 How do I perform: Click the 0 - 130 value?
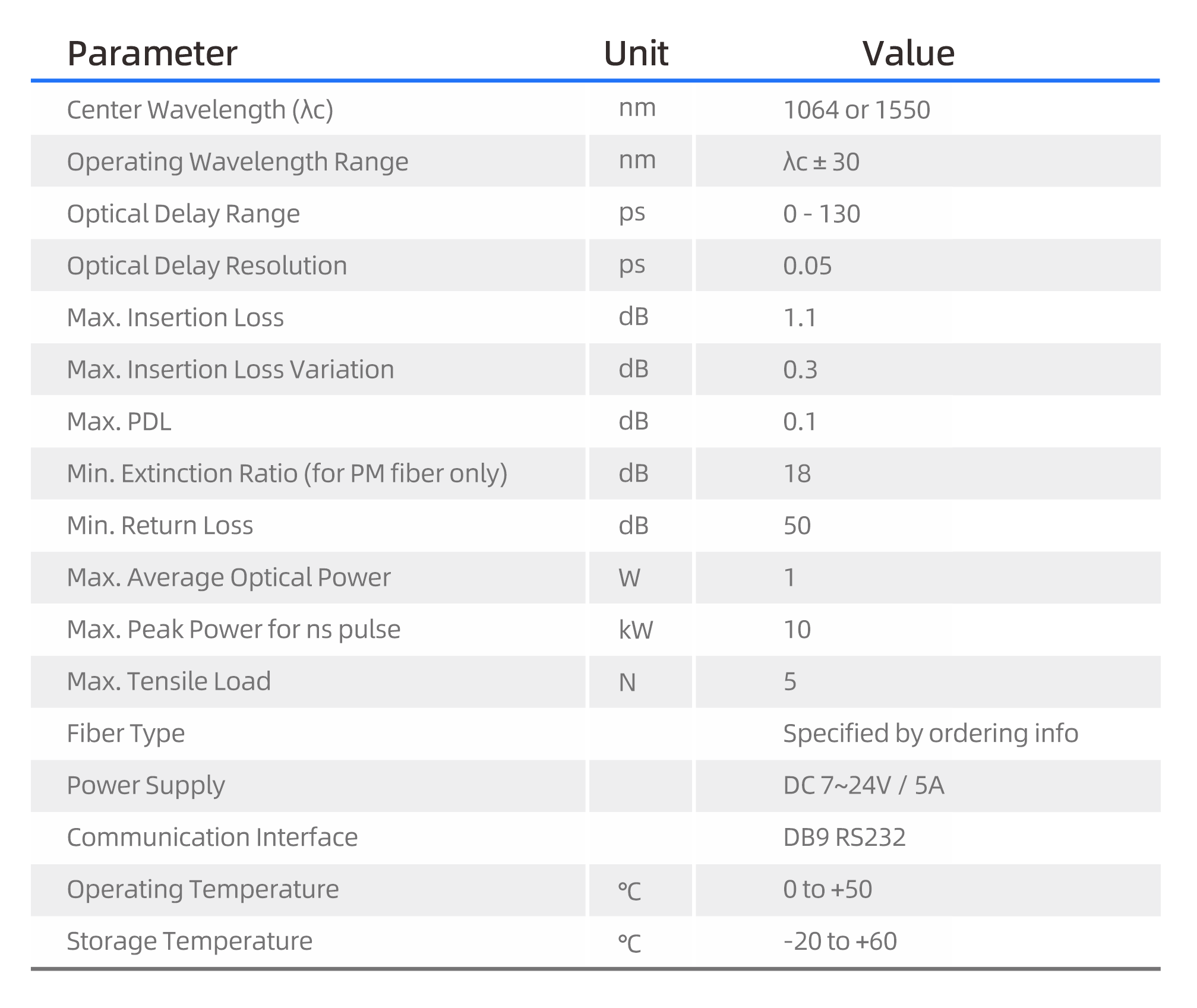(821, 214)
